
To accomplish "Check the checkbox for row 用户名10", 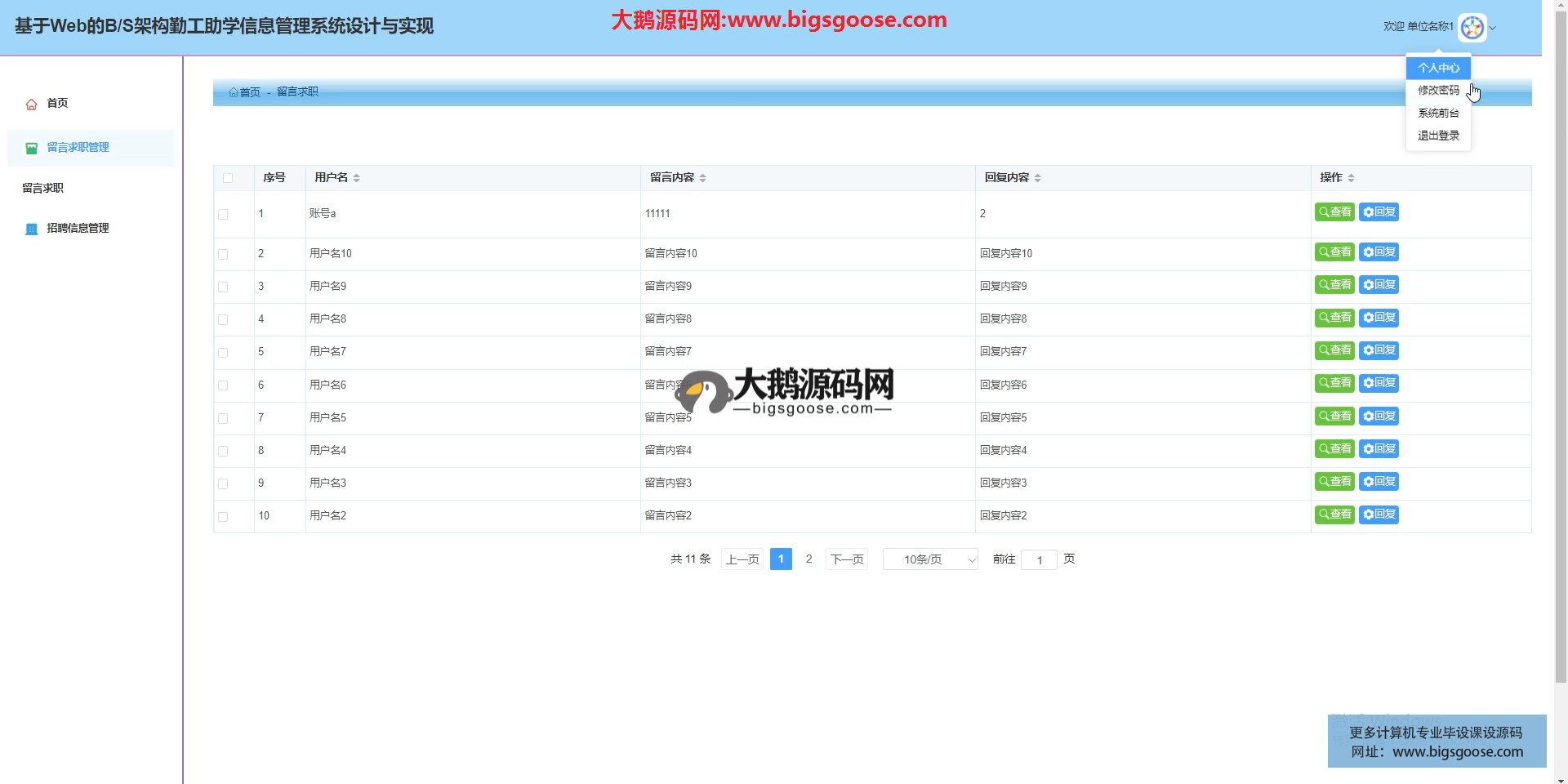I will click(x=223, y=255).
